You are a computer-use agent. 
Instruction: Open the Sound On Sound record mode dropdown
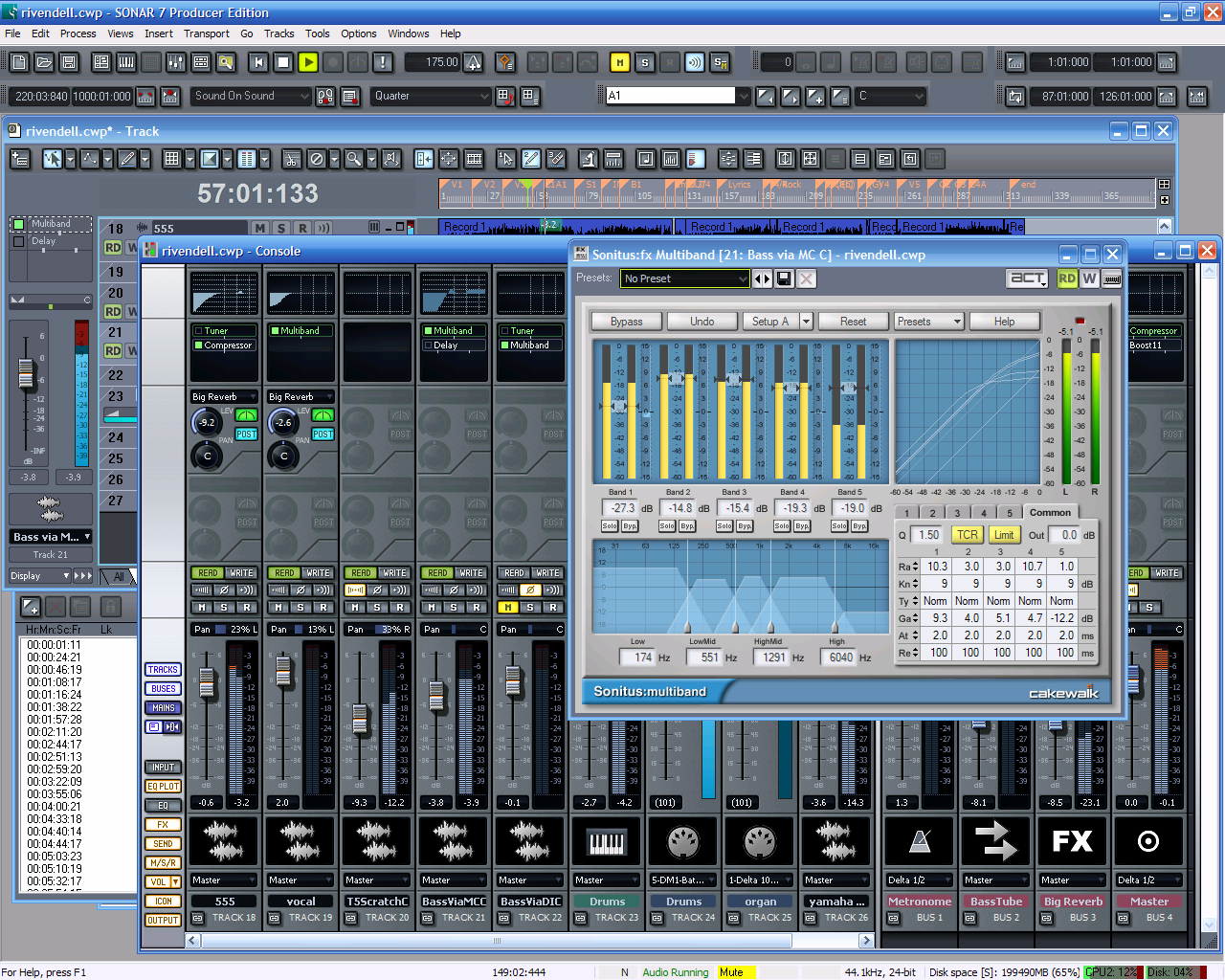click(251, 96)
